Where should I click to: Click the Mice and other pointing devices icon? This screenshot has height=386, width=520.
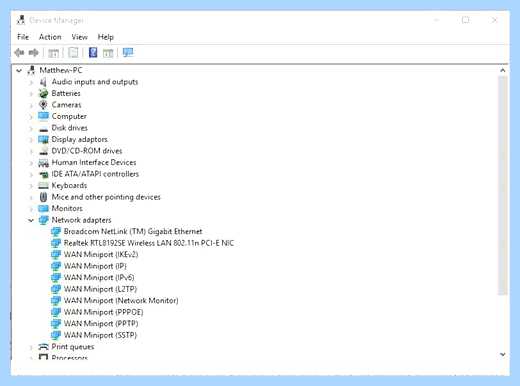pos(43,197)
